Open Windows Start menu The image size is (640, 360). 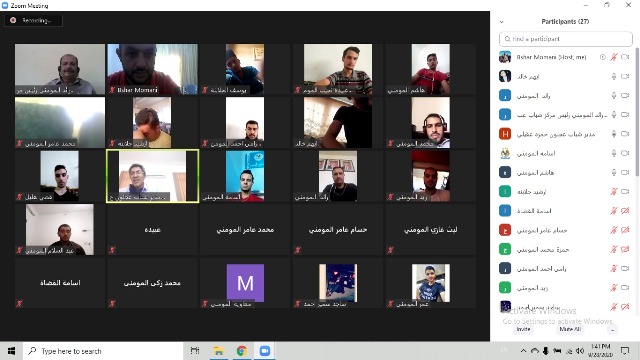coord(11,351)
